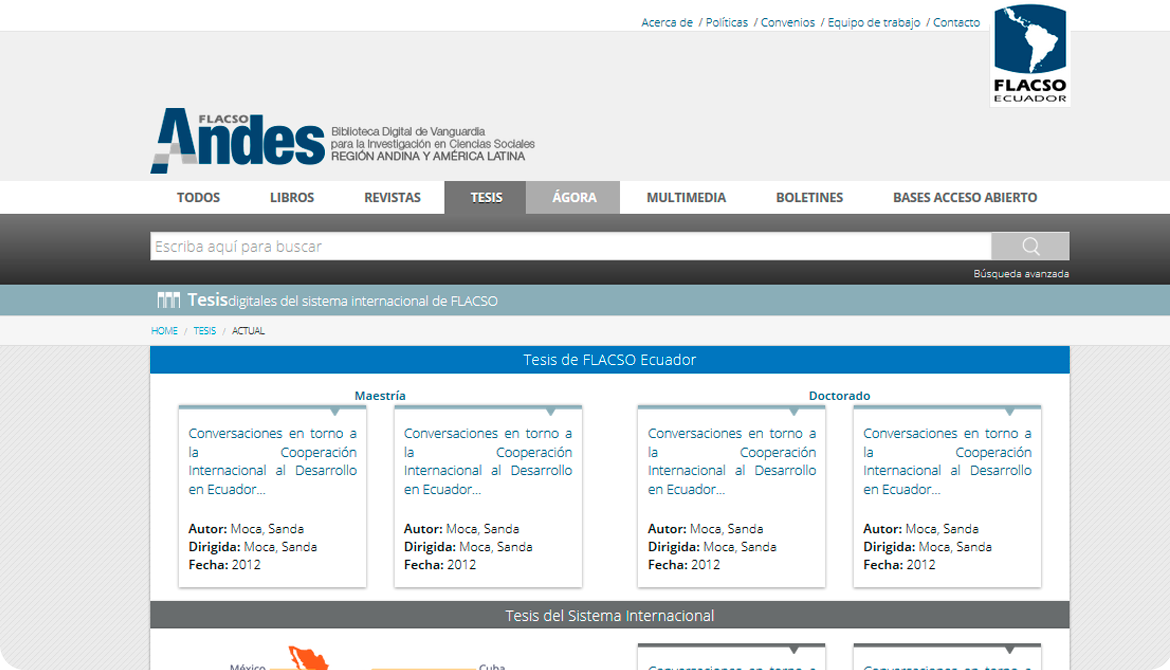This screenshot has height=670, width=1170.
Task: Click the México label on the map
Action: coord(248,666)
